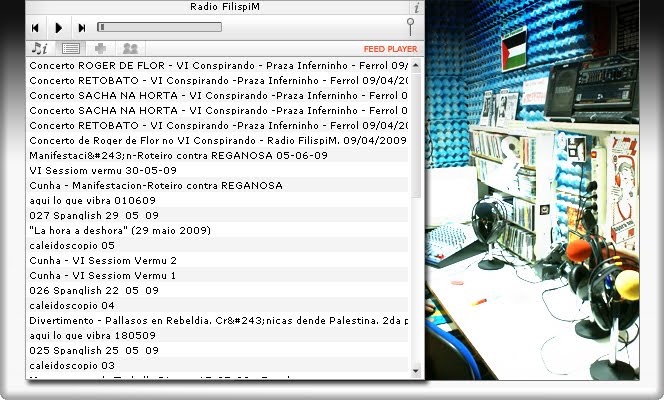This screenshot has height=400, width=664.
Task: Select 'Manifestación-Roteiro contra REGANOSA 05-06-09'
Action: 218,156
